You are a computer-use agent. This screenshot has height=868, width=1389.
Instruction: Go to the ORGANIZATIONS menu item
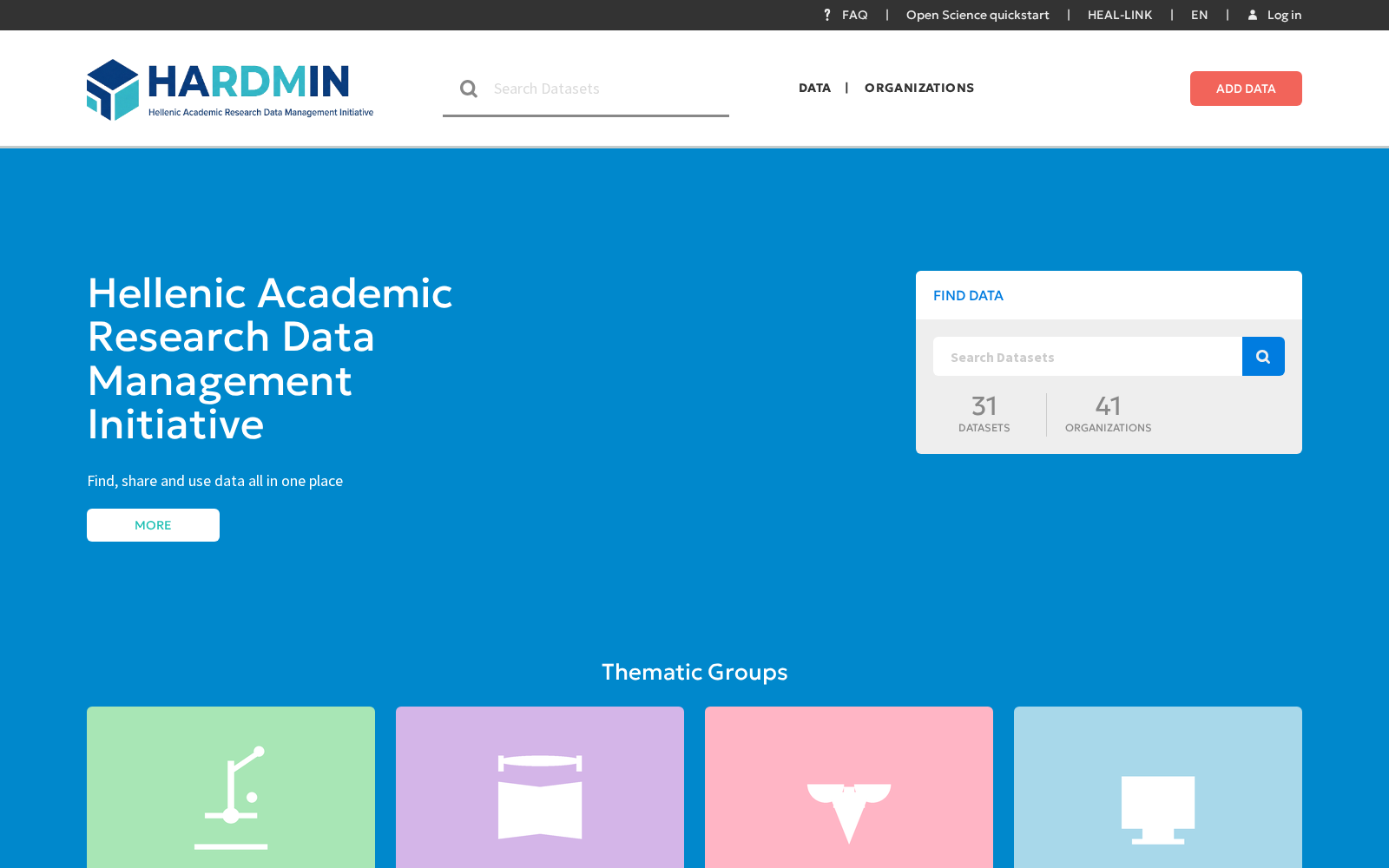919,88
